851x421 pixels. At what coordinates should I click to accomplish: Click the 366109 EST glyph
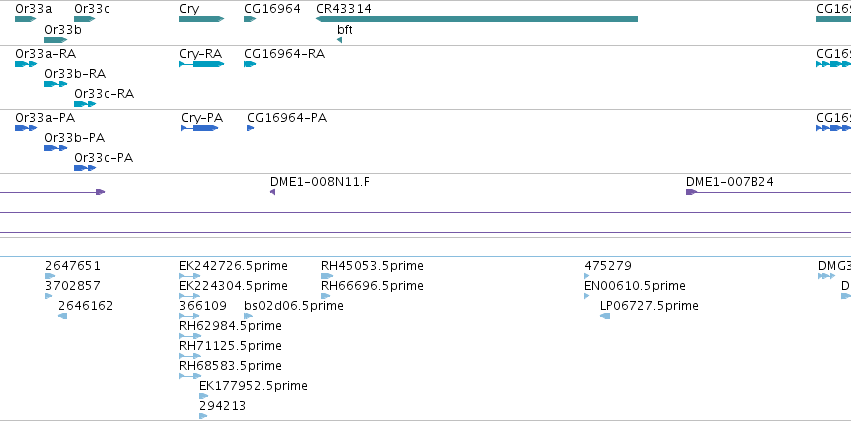(x=189, y=316)
